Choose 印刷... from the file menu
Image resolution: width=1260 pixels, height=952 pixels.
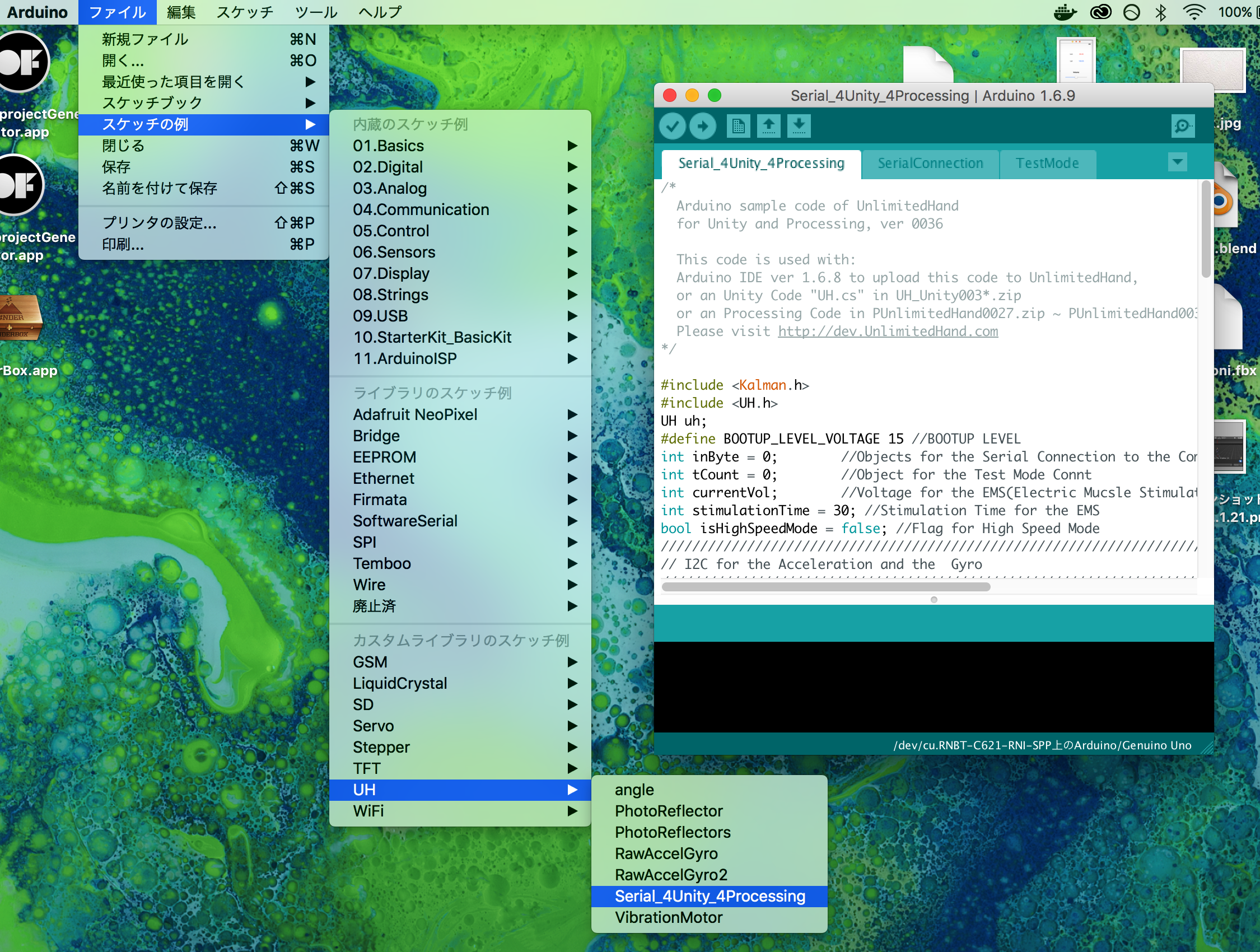[204, 244]
